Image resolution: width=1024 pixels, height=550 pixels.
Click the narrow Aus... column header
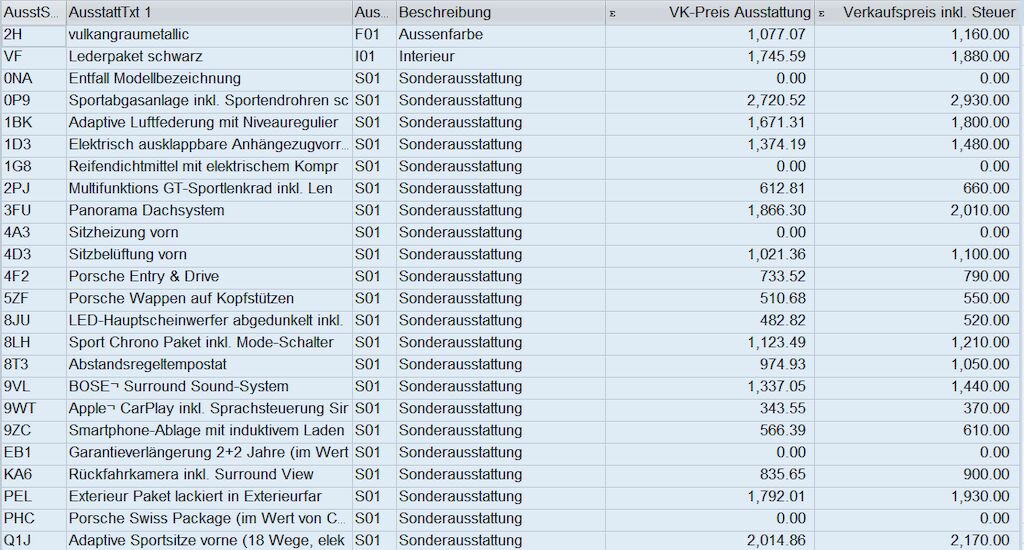[x=374, y=12]
